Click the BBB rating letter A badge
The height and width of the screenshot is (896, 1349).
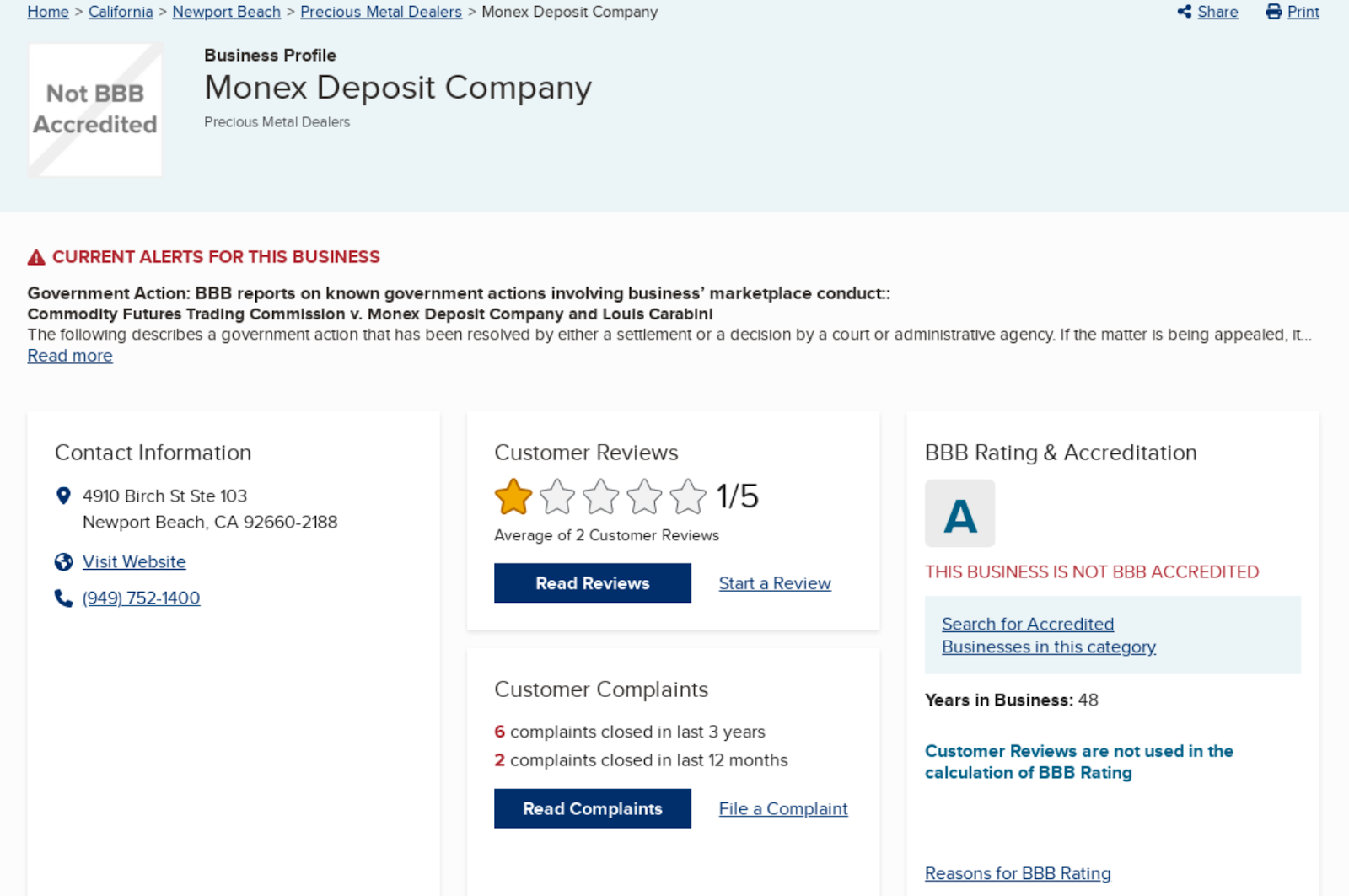tap(960, 513)
